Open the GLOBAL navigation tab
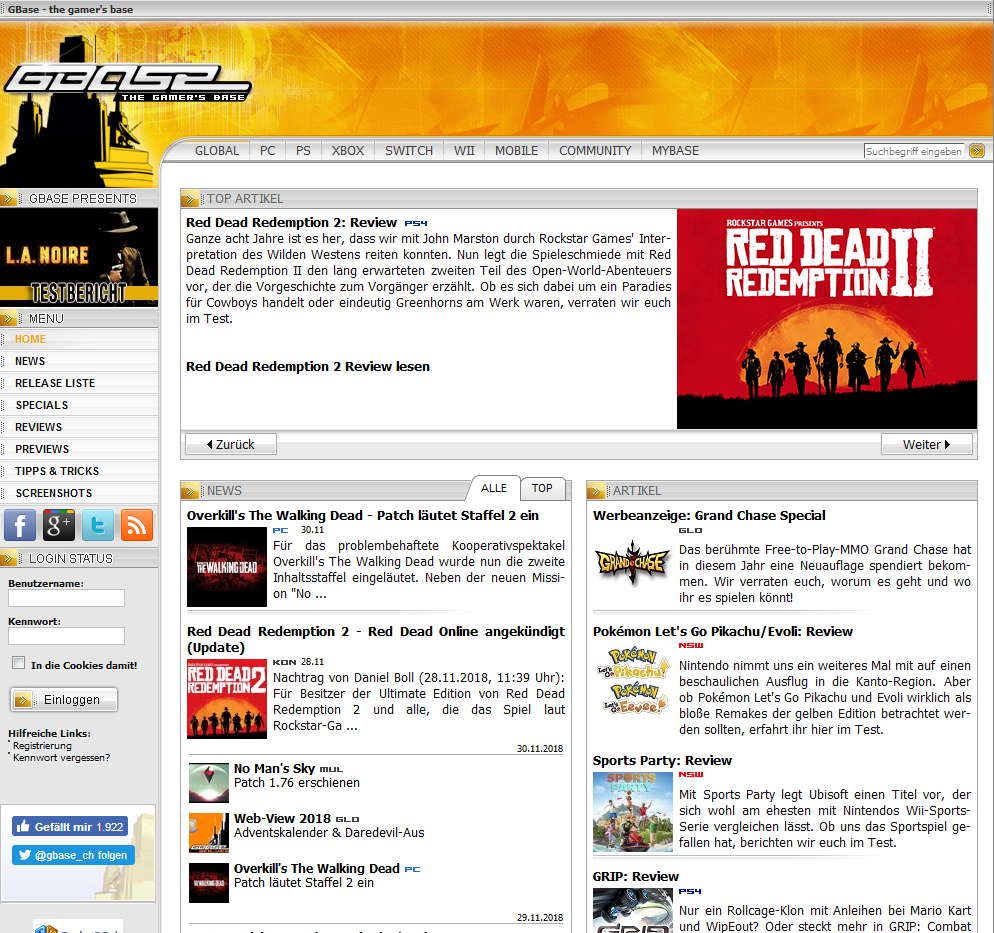 tap(217, 151)
